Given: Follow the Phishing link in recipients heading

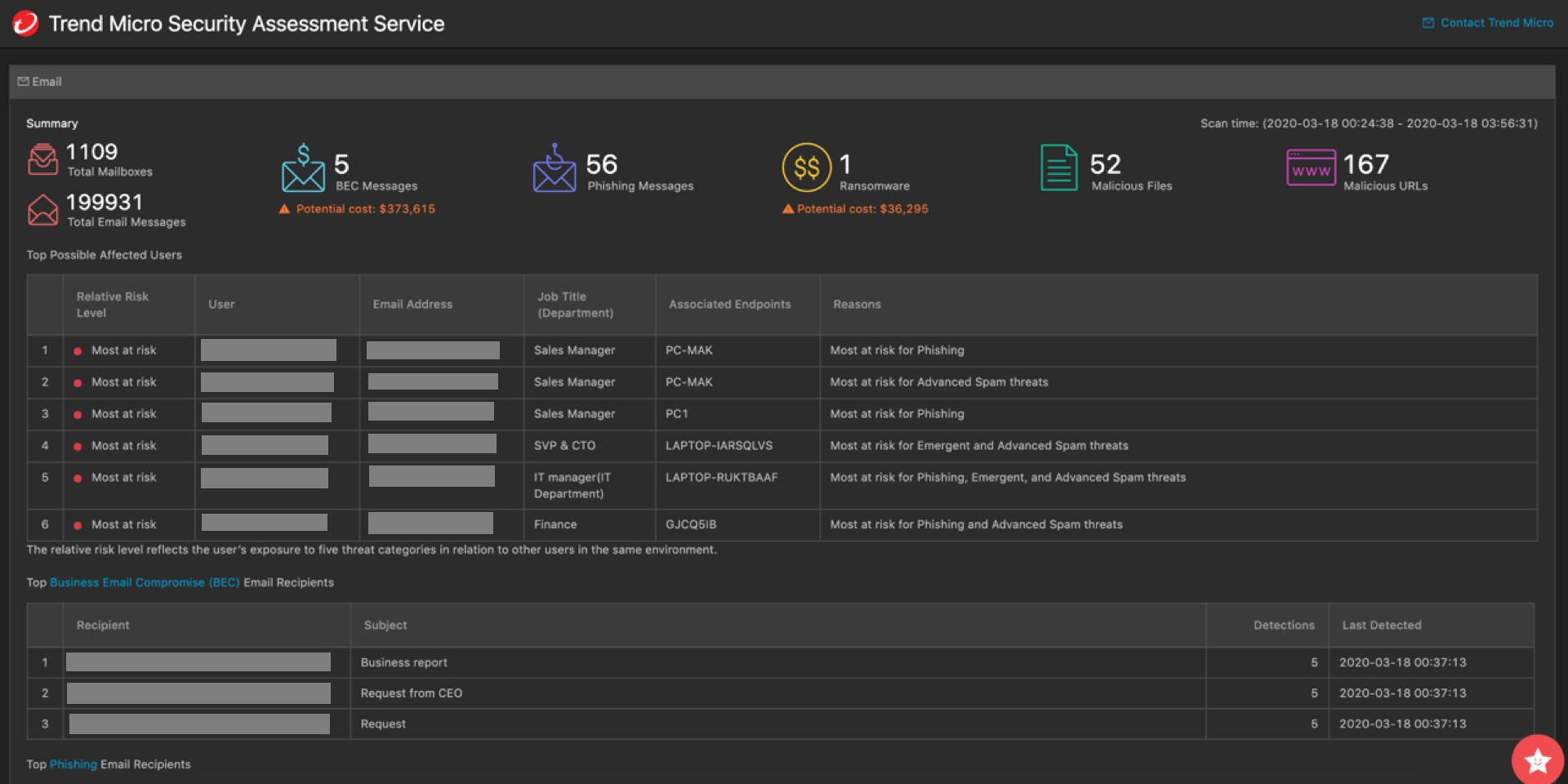Looking at the screenshot, I should coord(73,764).
